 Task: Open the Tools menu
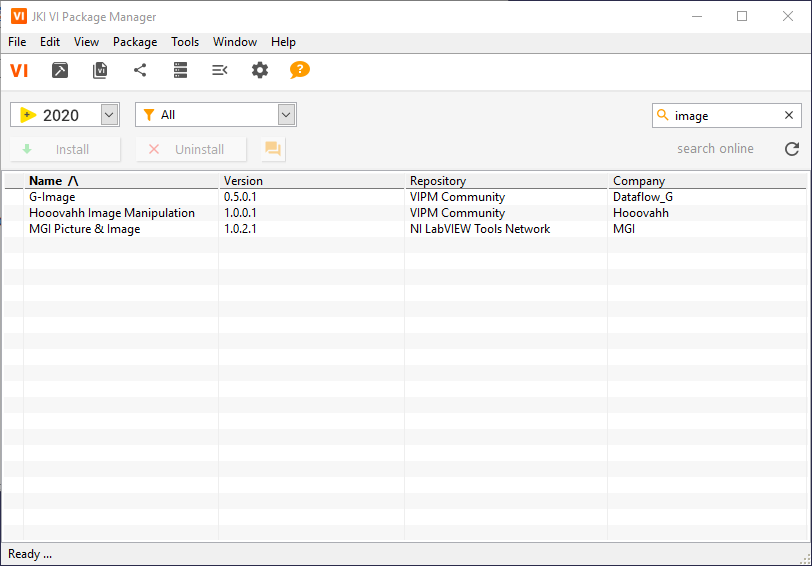(x=185, y=42)
